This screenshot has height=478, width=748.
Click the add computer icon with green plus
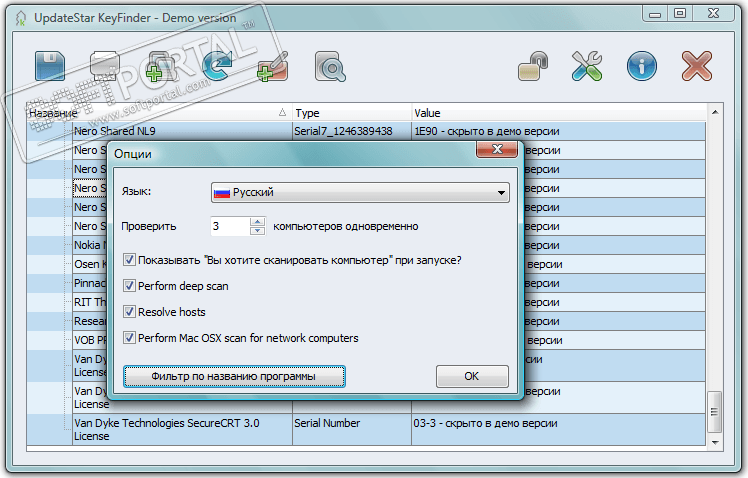coord(162,66)
